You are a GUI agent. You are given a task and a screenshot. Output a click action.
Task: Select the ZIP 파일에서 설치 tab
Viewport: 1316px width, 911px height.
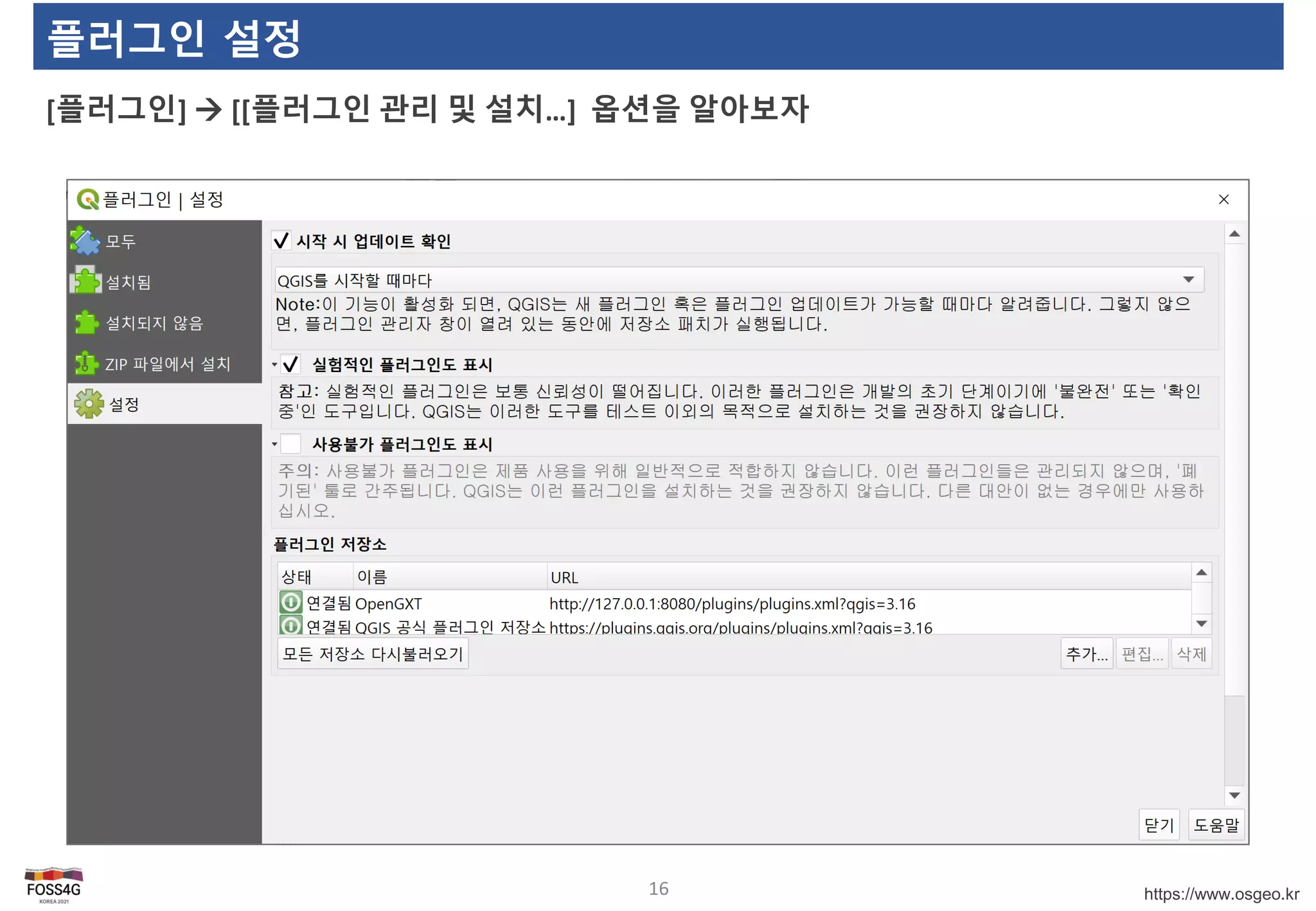pos(164,364)
